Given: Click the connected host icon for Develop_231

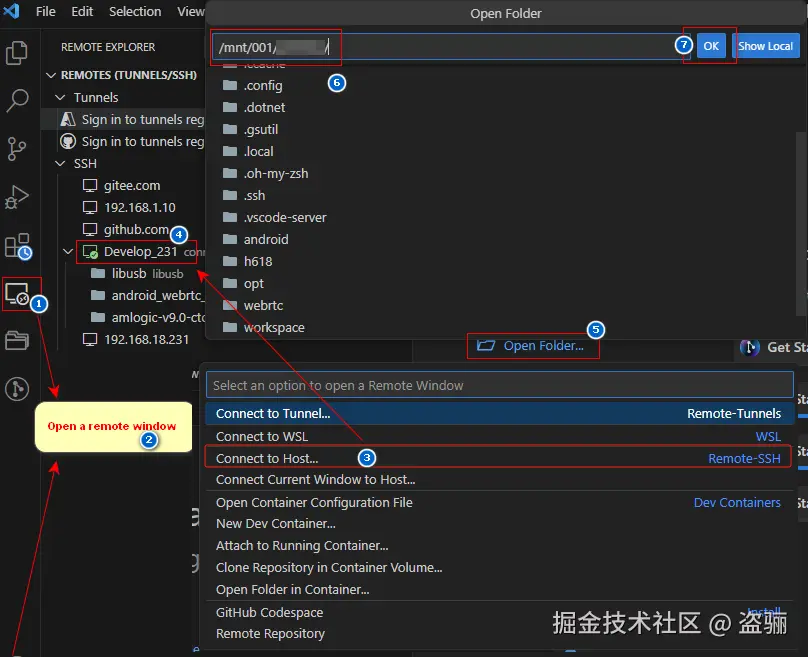Looking at the screenshot, I should 90,252.
